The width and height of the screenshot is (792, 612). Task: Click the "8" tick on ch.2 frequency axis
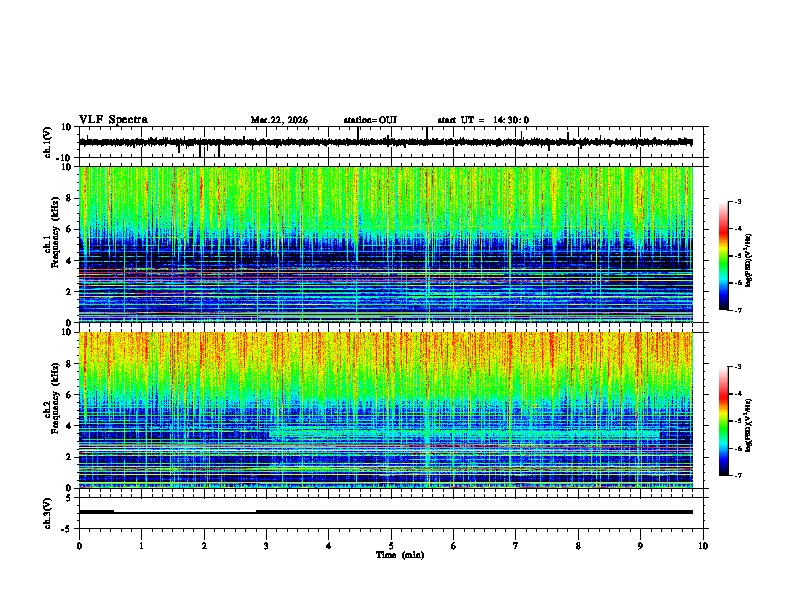coord(69,364)
